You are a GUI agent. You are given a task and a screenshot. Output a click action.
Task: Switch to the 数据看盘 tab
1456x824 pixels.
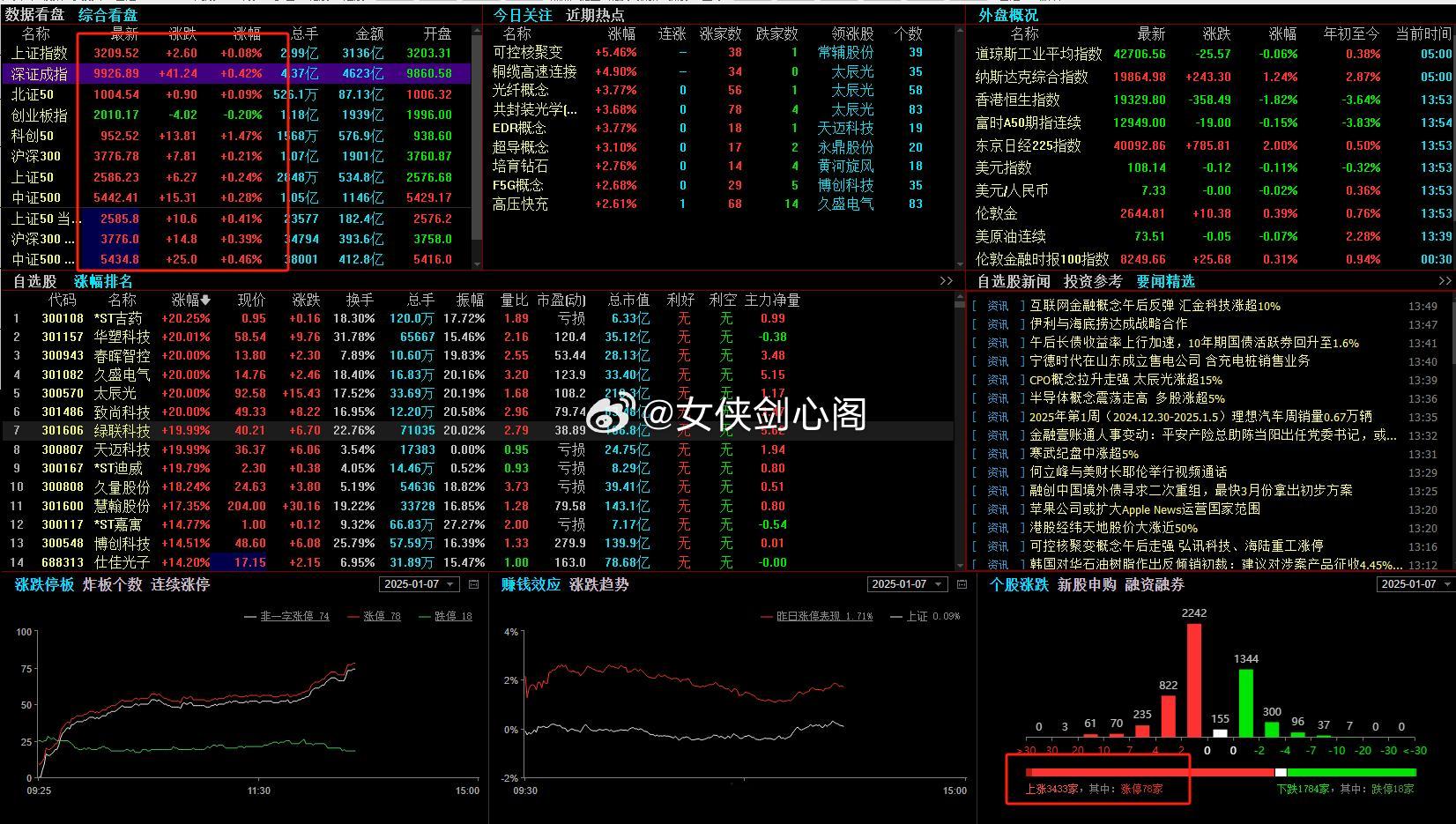(34, 15)
